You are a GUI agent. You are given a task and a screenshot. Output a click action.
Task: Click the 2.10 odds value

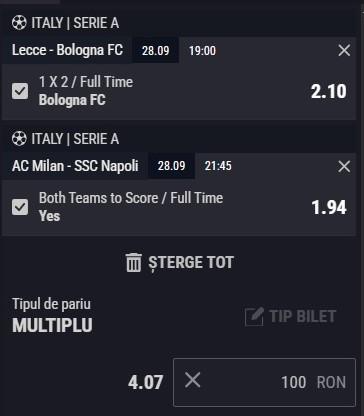tap(328, 91)
